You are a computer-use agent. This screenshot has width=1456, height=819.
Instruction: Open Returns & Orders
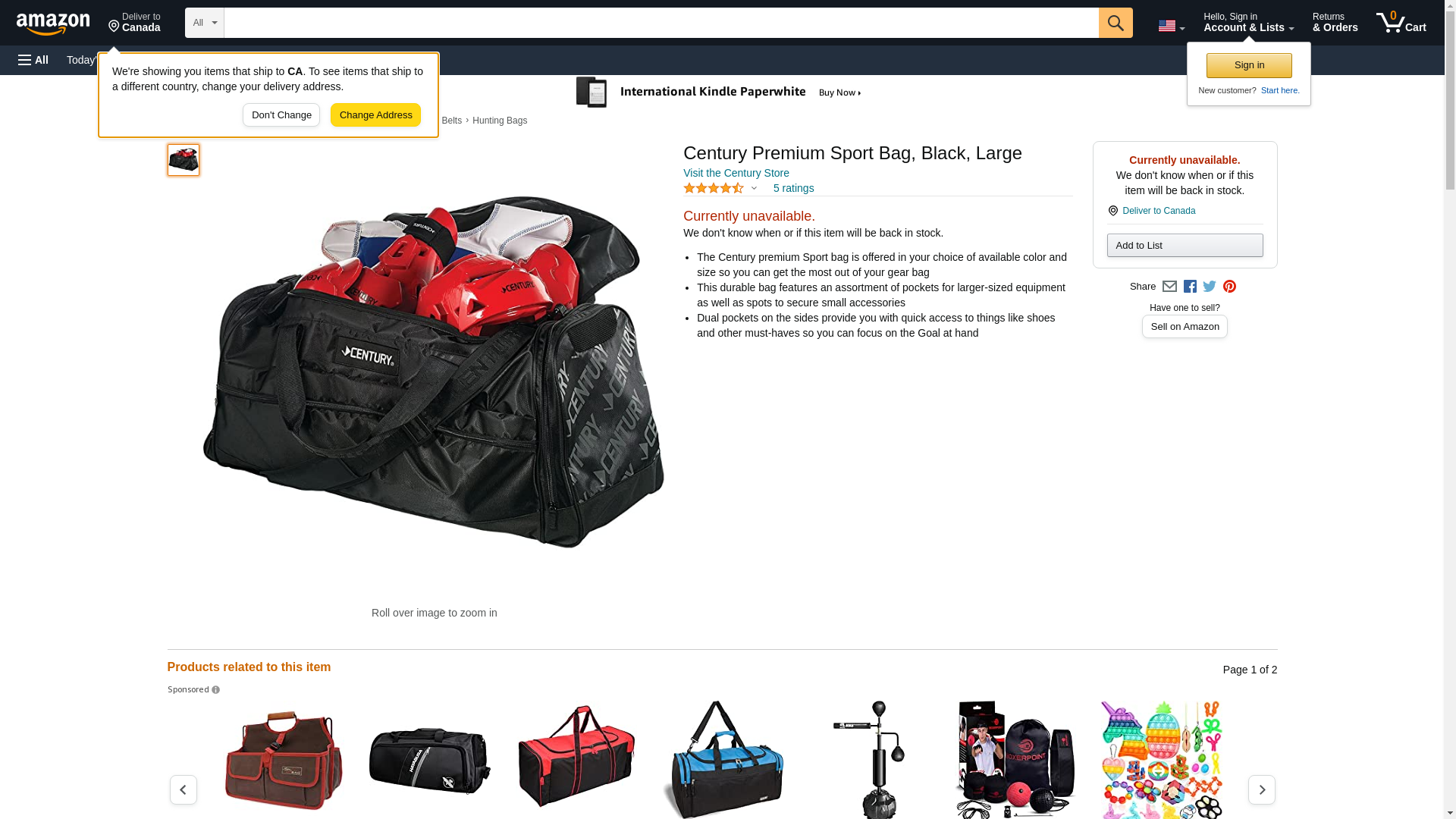(1335, 23)
